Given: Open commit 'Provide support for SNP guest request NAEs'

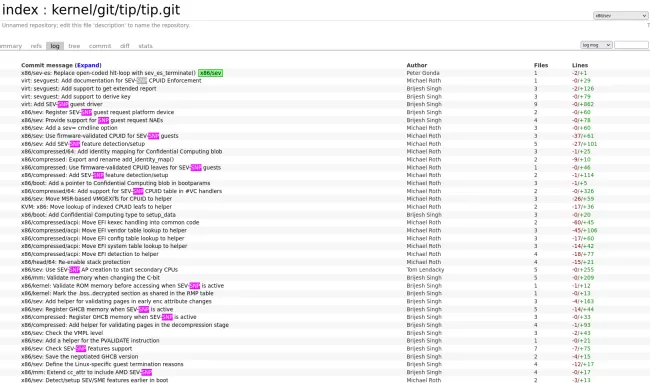Looking at the screenshot, I should (92, 120).
